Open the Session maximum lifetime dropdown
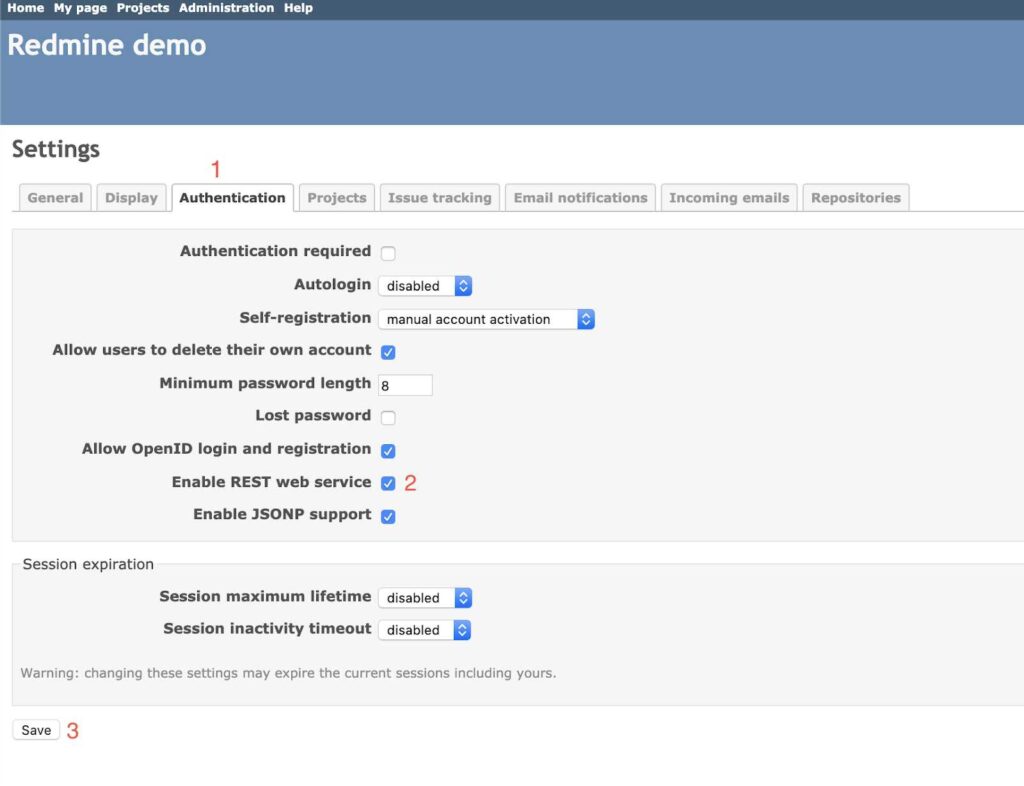This screenshot has height=786, width=1024. click(425, 598)
